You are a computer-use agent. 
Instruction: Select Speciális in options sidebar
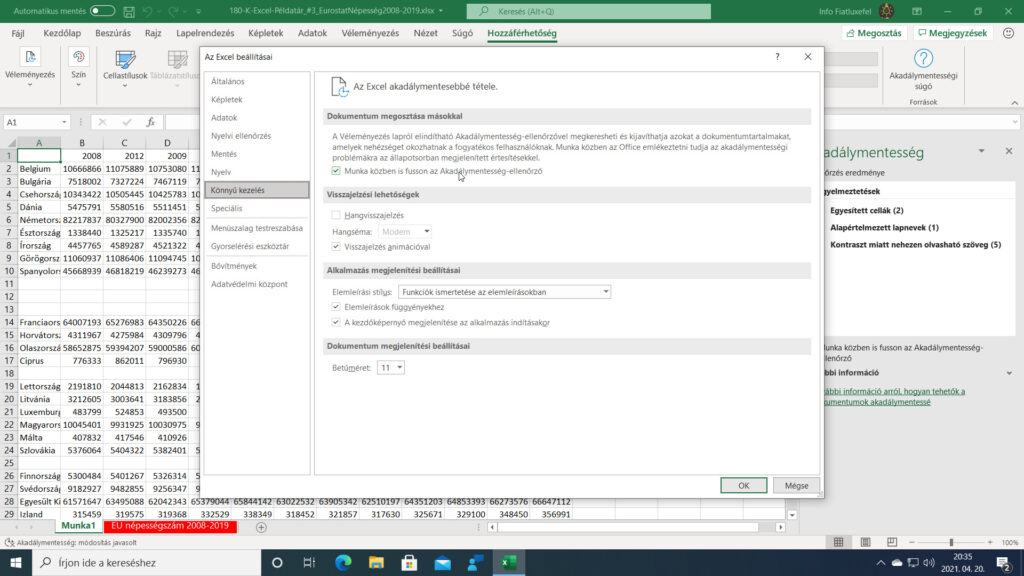[257, 208]
